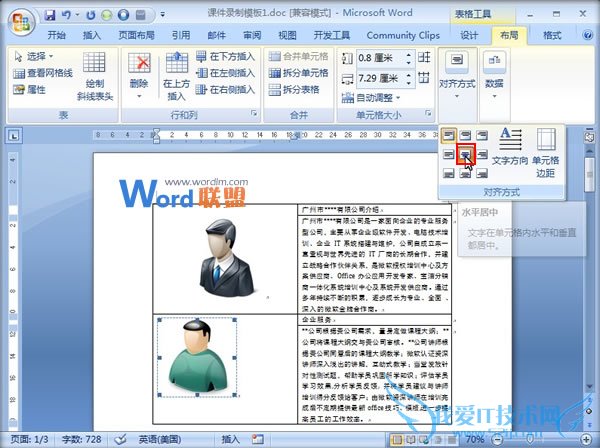The height and width of the screenshot is (448, 600).
Task: Open Cell Size (单元格大小) dialog launcher
Action: (428, 114)
